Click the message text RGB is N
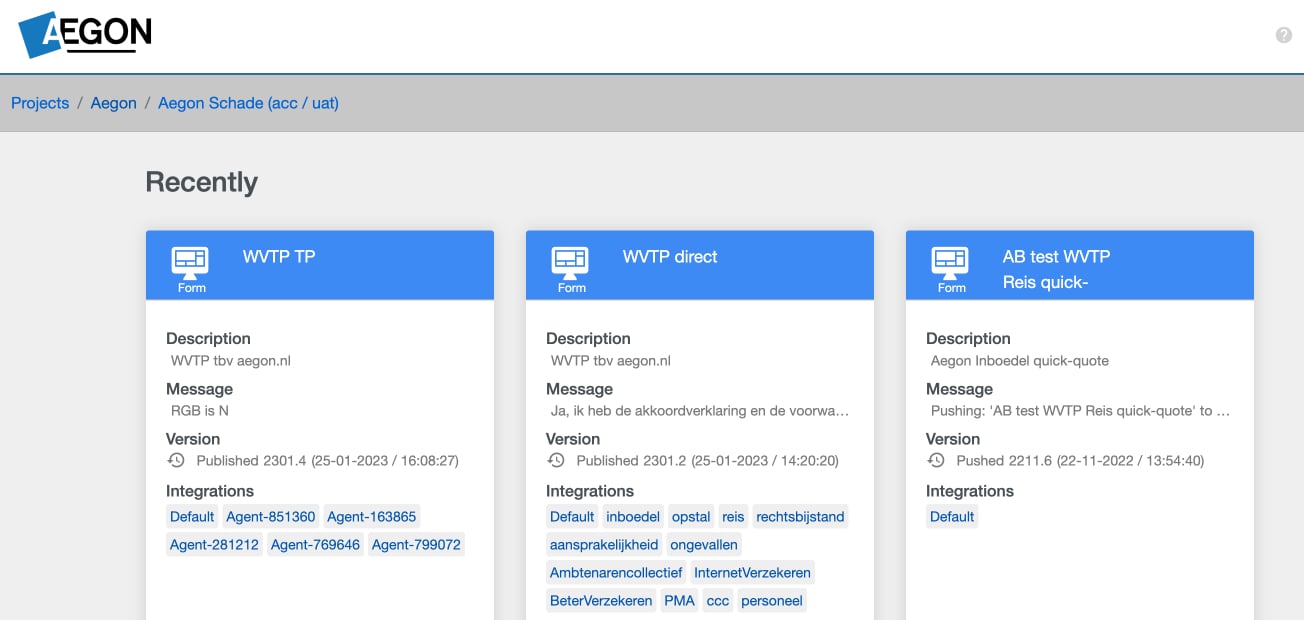 200,411
